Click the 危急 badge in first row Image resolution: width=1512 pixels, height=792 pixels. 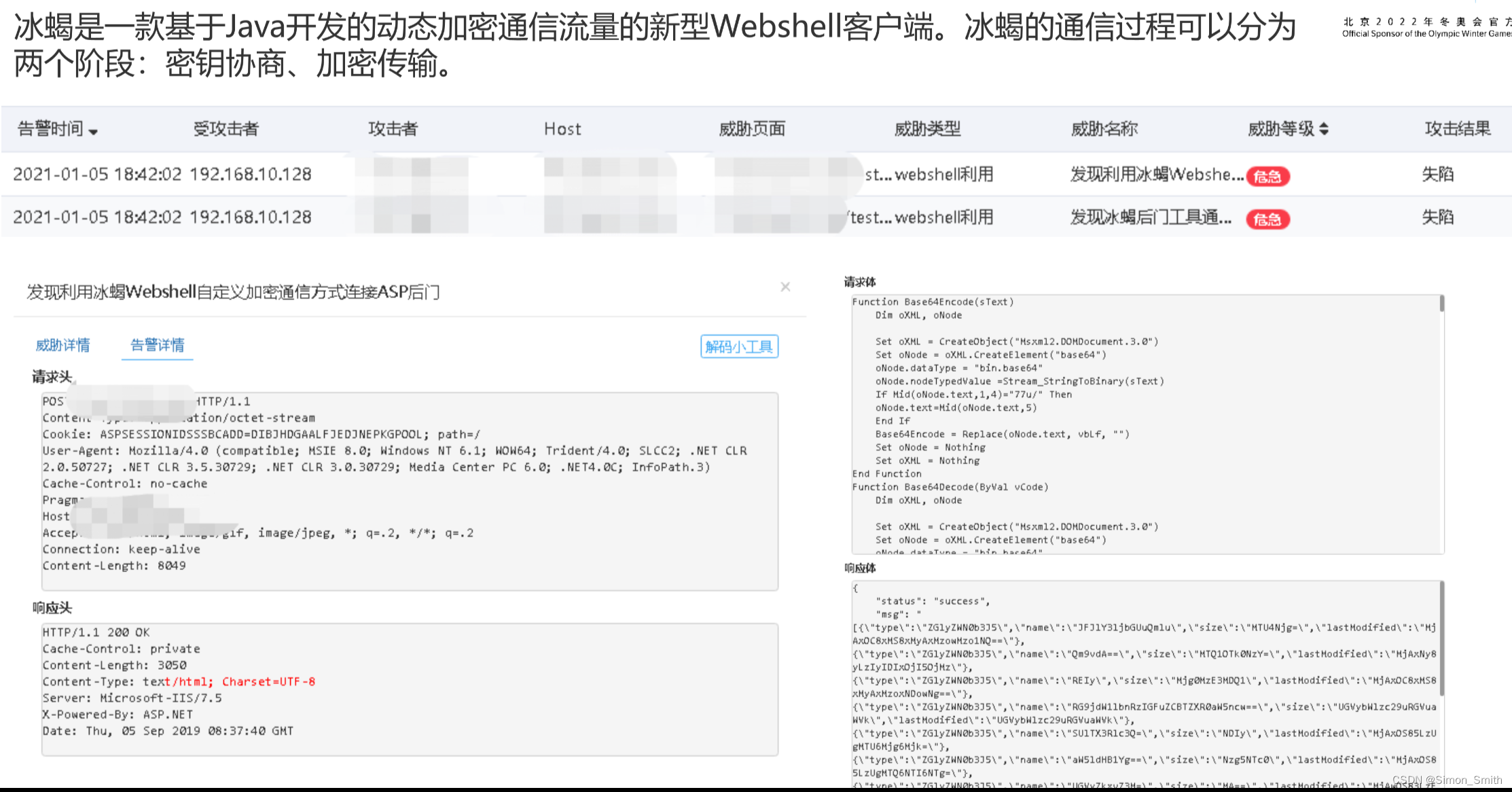pyautogui.click(x=1267, y=177)
